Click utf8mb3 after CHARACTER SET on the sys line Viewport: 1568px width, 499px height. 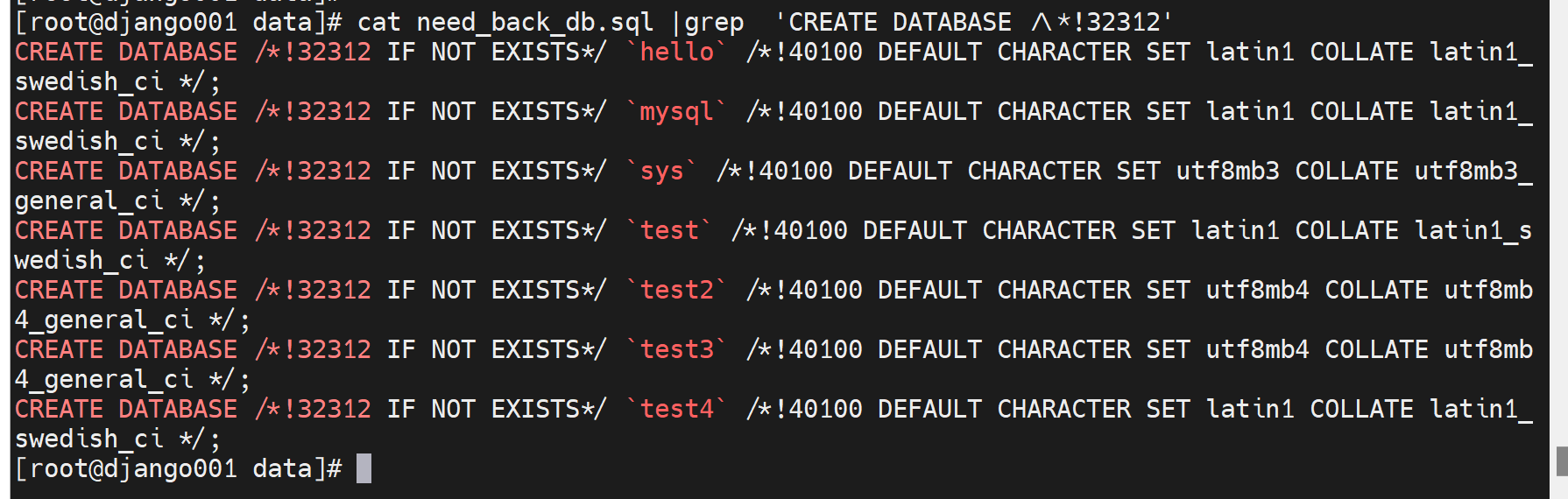point(1226,172)
